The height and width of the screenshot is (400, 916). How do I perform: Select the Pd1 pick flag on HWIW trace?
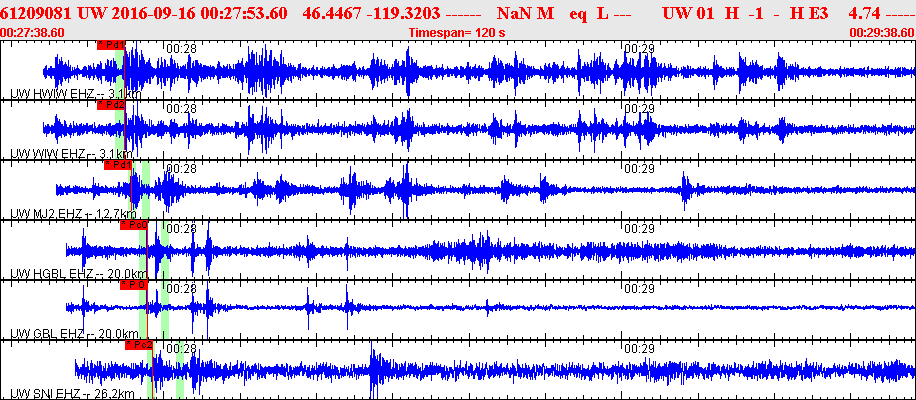111,46
